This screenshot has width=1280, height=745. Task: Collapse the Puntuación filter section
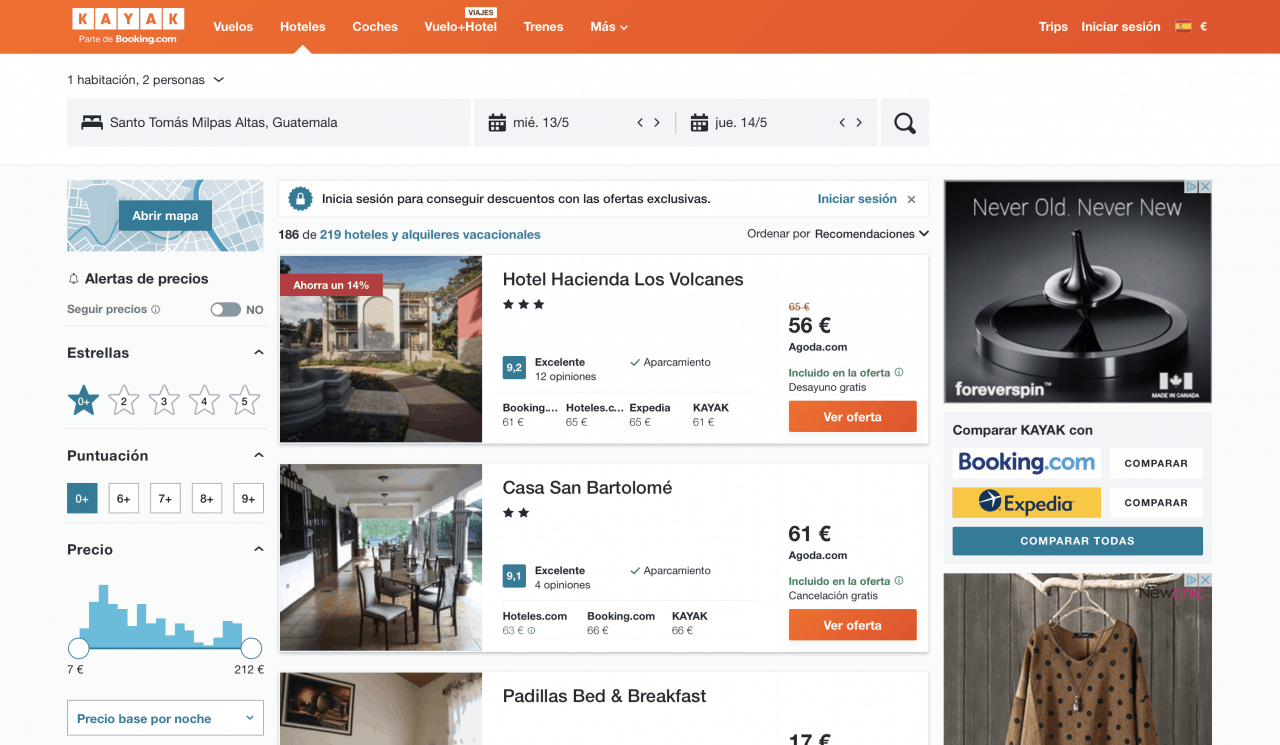pos(258,456)
